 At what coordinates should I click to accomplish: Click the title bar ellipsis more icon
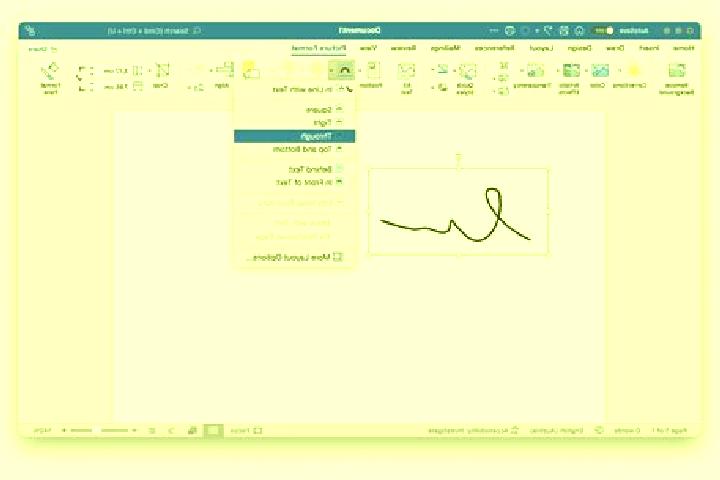tap(494, 31)
